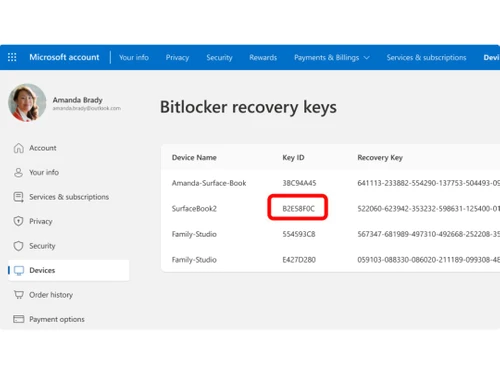The width and height of the screenshot is (500, 375).
Task: Select Devices in the left sidebar
Action: coord(69,270)
